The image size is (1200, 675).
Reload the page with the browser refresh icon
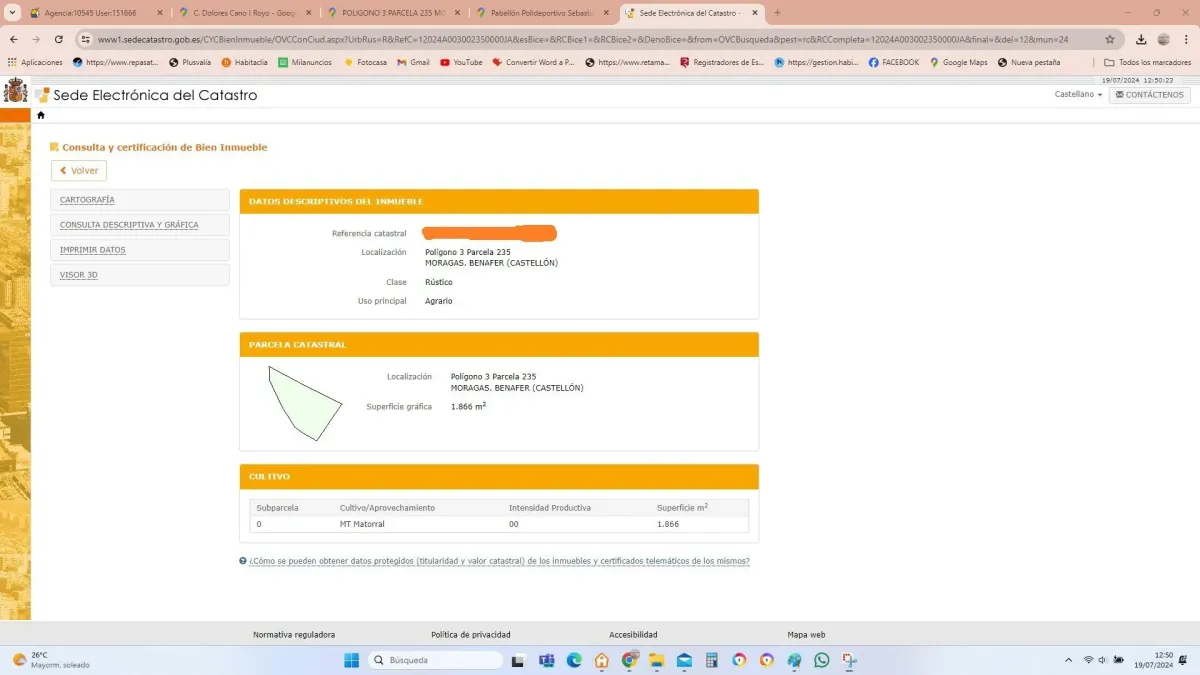[x=59, y=39]
